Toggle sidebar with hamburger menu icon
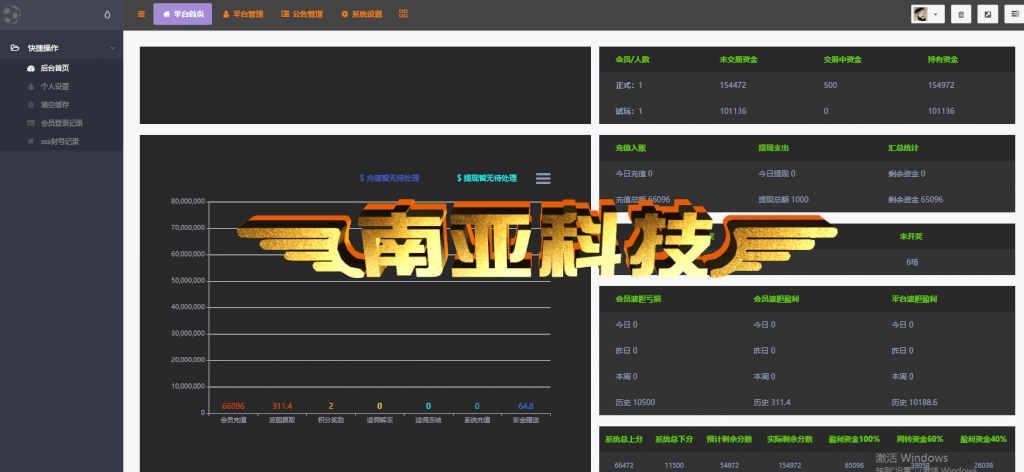The image size is (1024, 472). (141, 14)
